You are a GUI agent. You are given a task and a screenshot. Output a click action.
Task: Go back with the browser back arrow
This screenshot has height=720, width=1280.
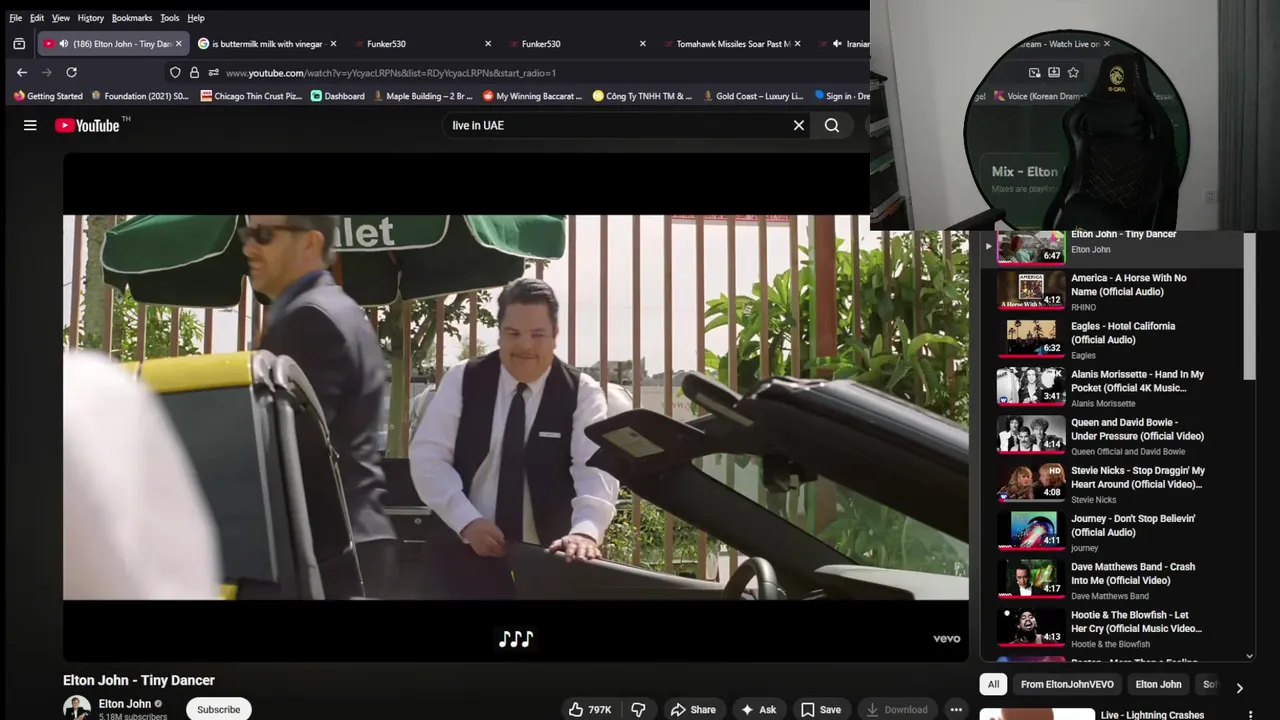22,72
